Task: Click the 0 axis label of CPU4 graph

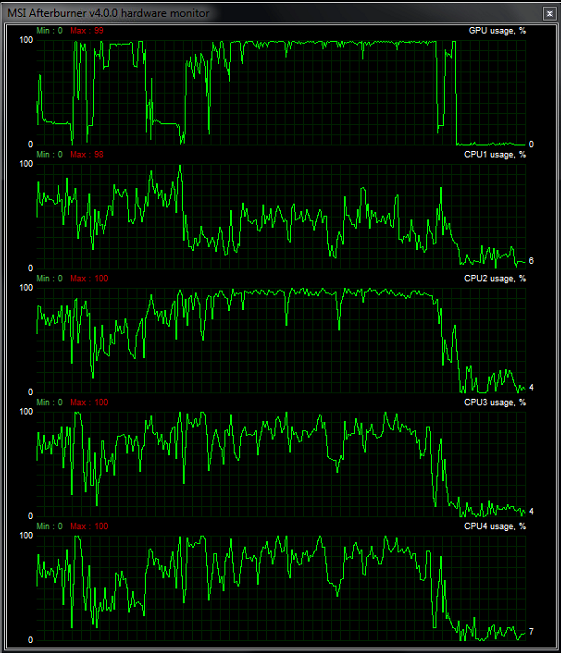Action: tap(30, 640)
